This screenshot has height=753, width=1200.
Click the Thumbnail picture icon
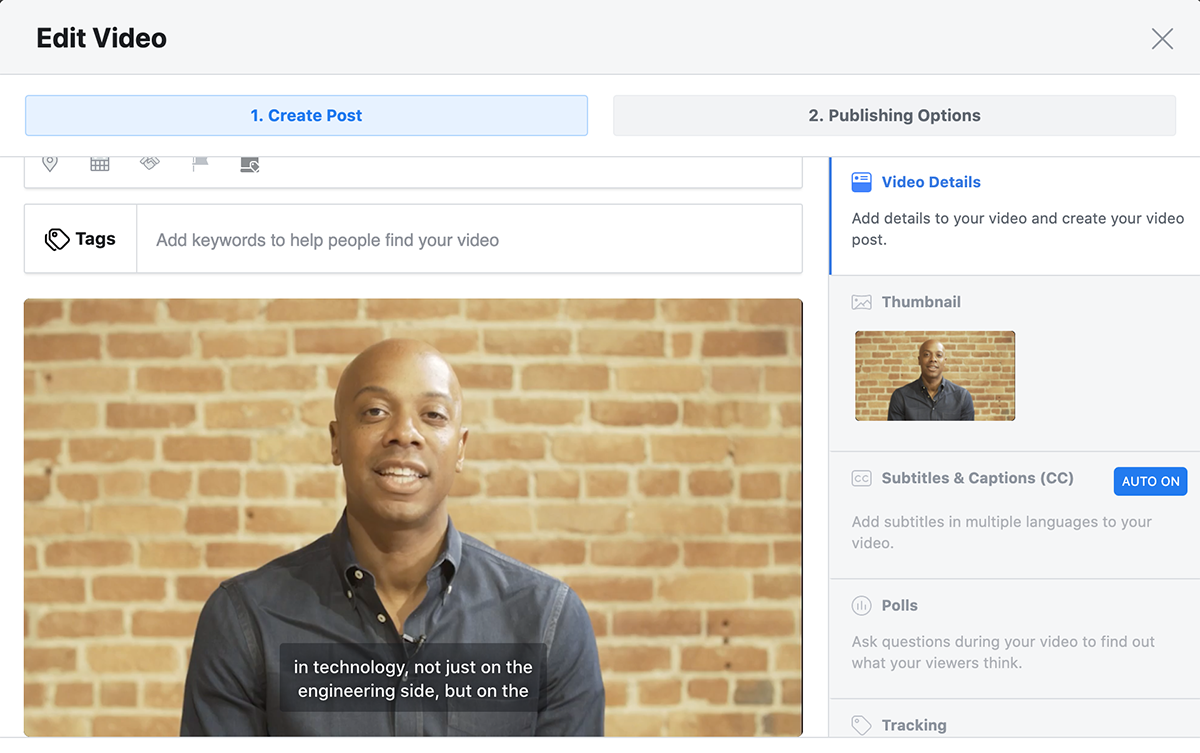[861, 302]
